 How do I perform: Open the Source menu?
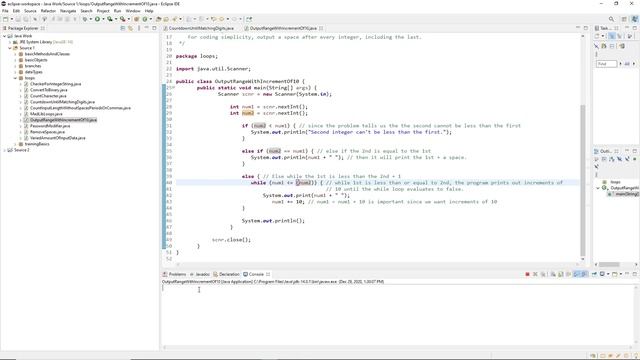point(30,11)
